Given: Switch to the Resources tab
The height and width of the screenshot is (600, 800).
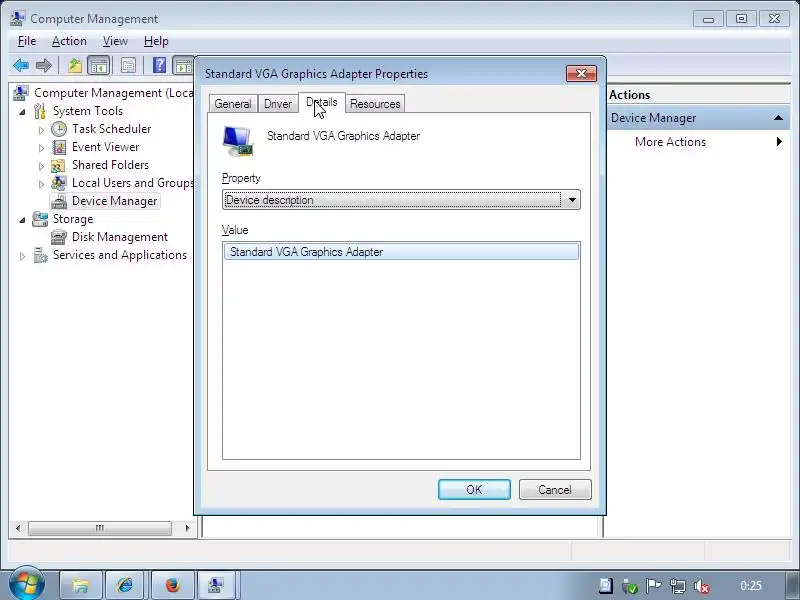Looking at the screenshot, I should (375, 104).
